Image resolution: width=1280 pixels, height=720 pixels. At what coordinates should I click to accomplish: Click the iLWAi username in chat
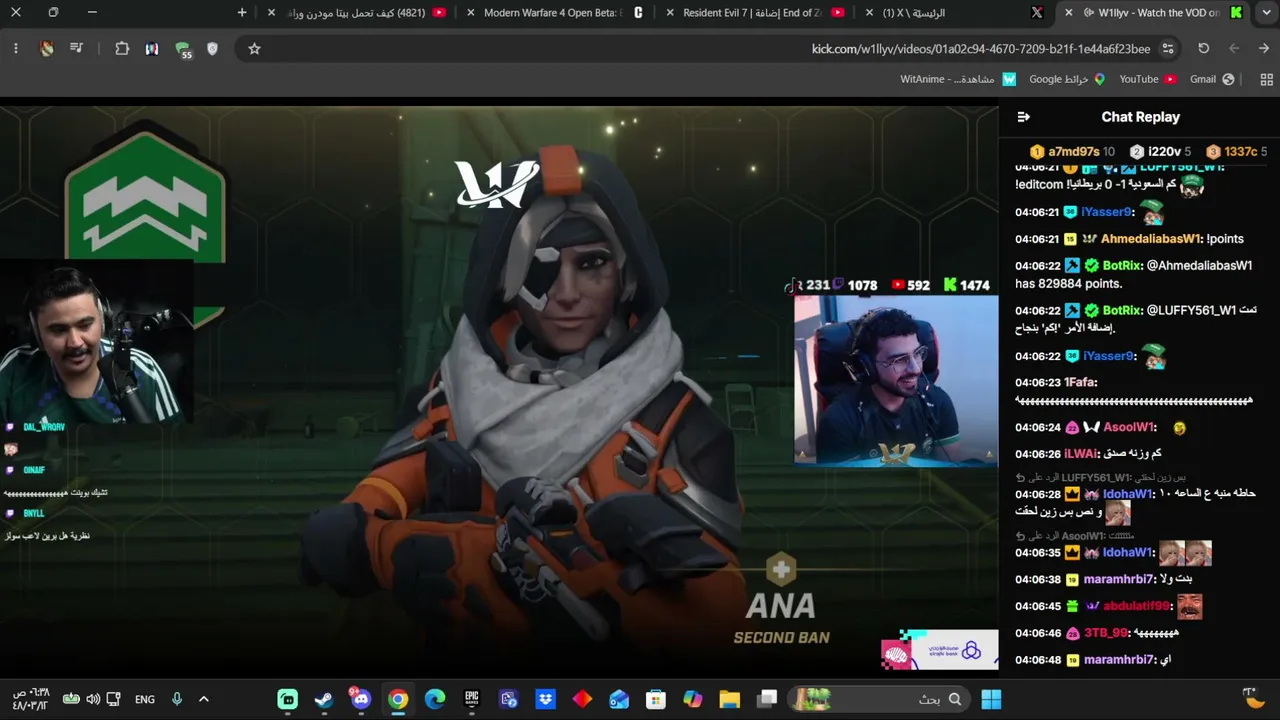click(x=1081, y=454)
